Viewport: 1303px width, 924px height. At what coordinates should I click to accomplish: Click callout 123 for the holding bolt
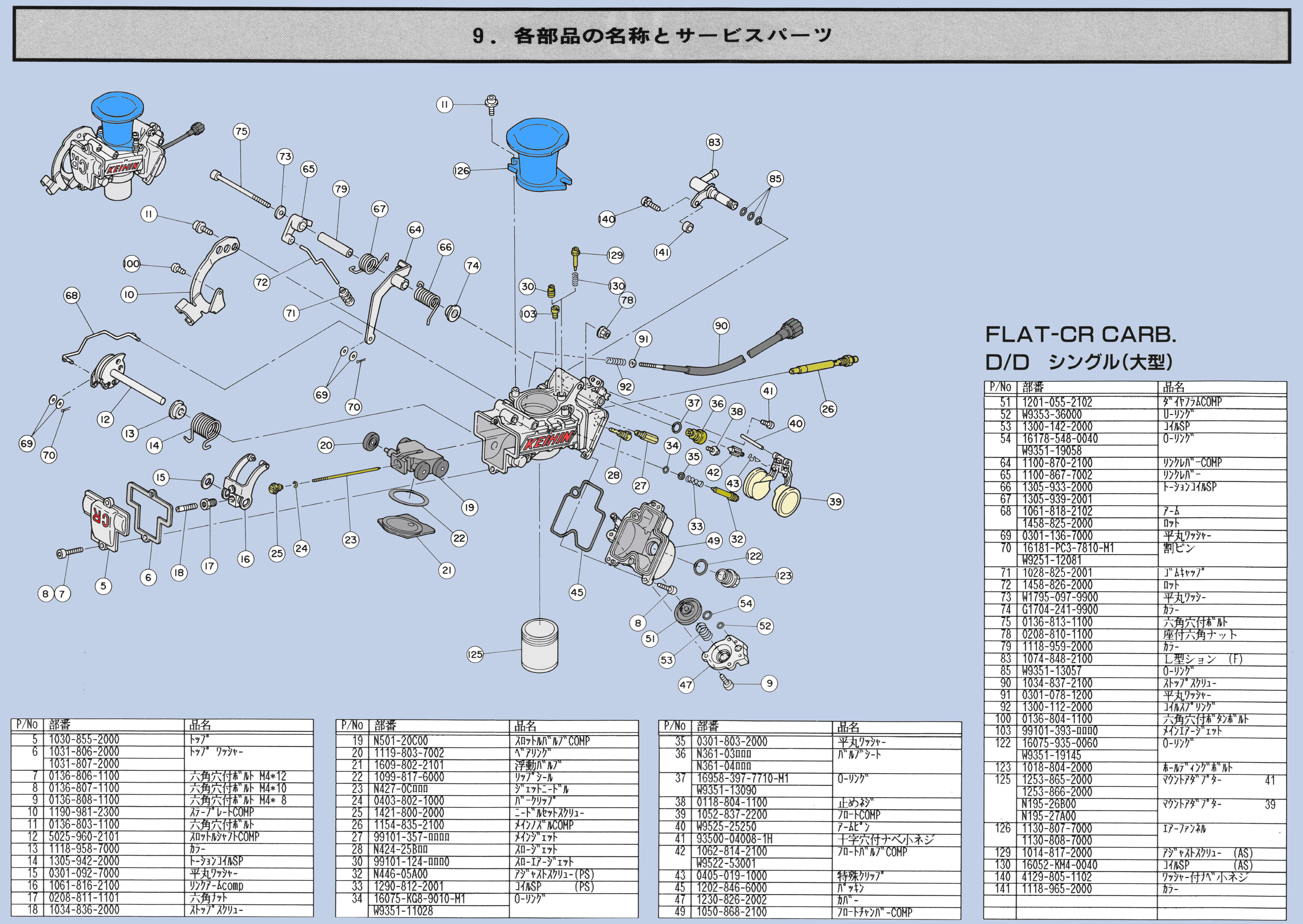pyautogui.click(x=784, y=576)
